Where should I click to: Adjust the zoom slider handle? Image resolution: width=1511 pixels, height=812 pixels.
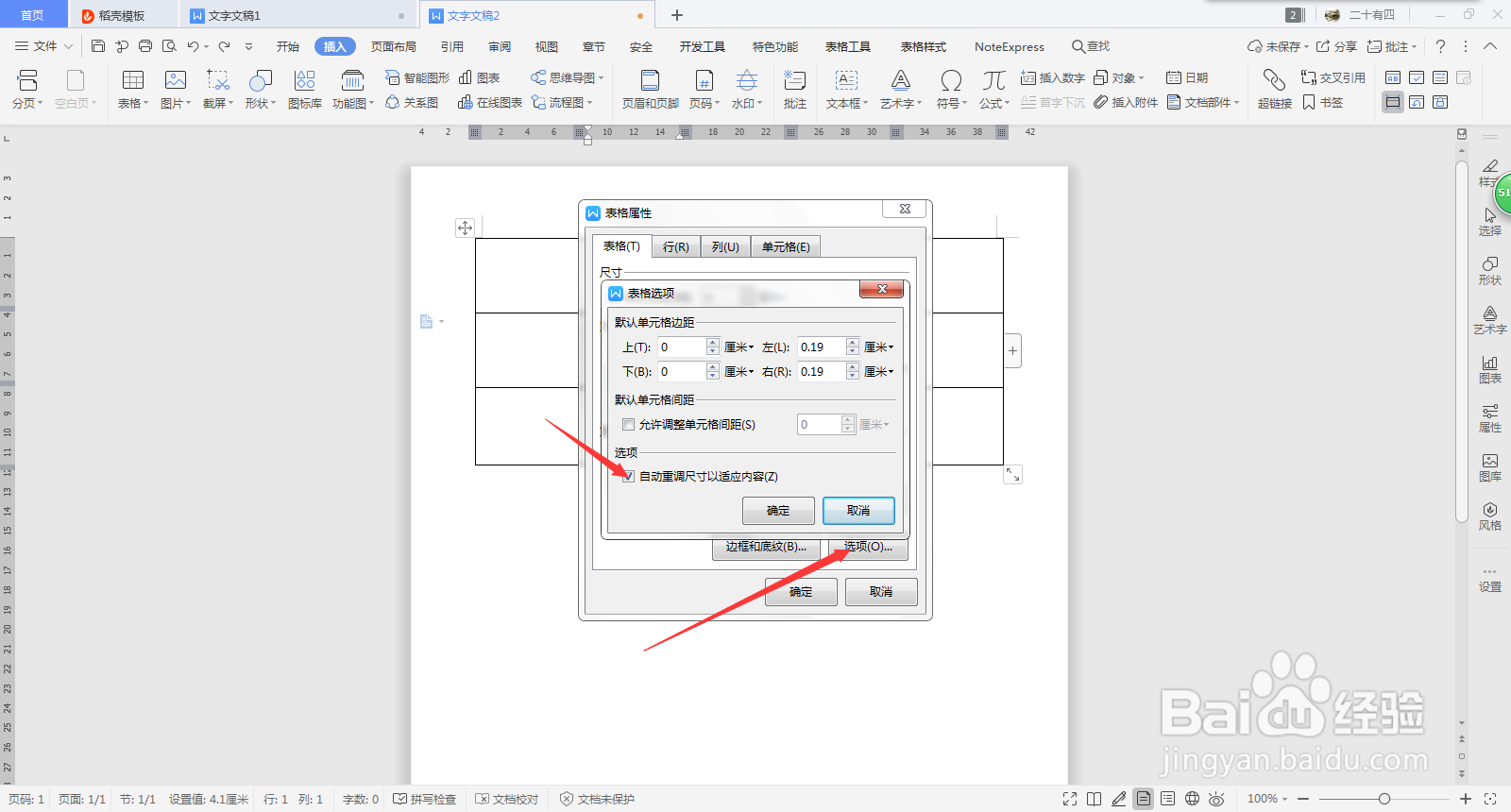(x=1384, y=799)
